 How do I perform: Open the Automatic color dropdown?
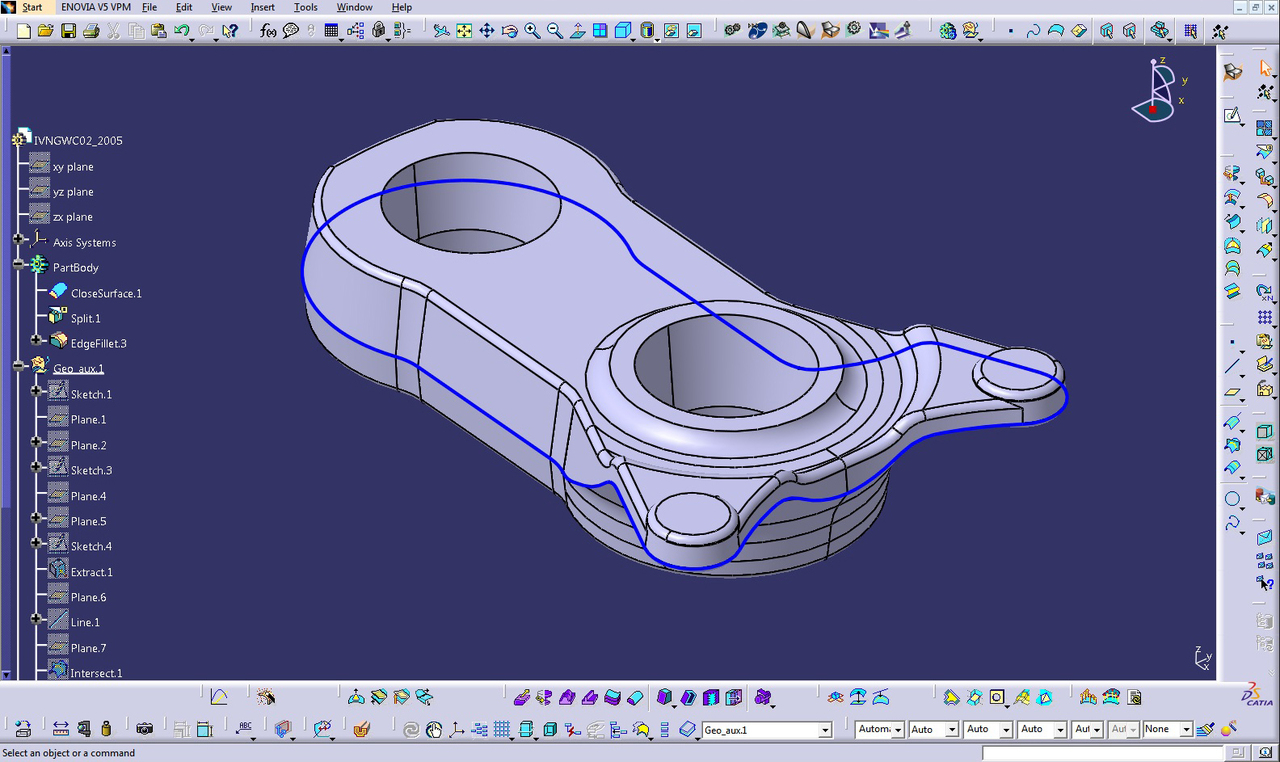pos(898,730)
